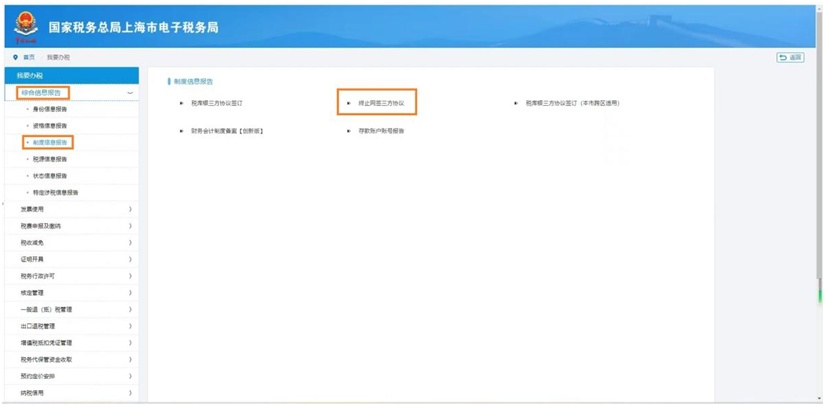Expand 核定管理 using its chevron
Screen dimensions: 825x406
[x=130, y=293]
